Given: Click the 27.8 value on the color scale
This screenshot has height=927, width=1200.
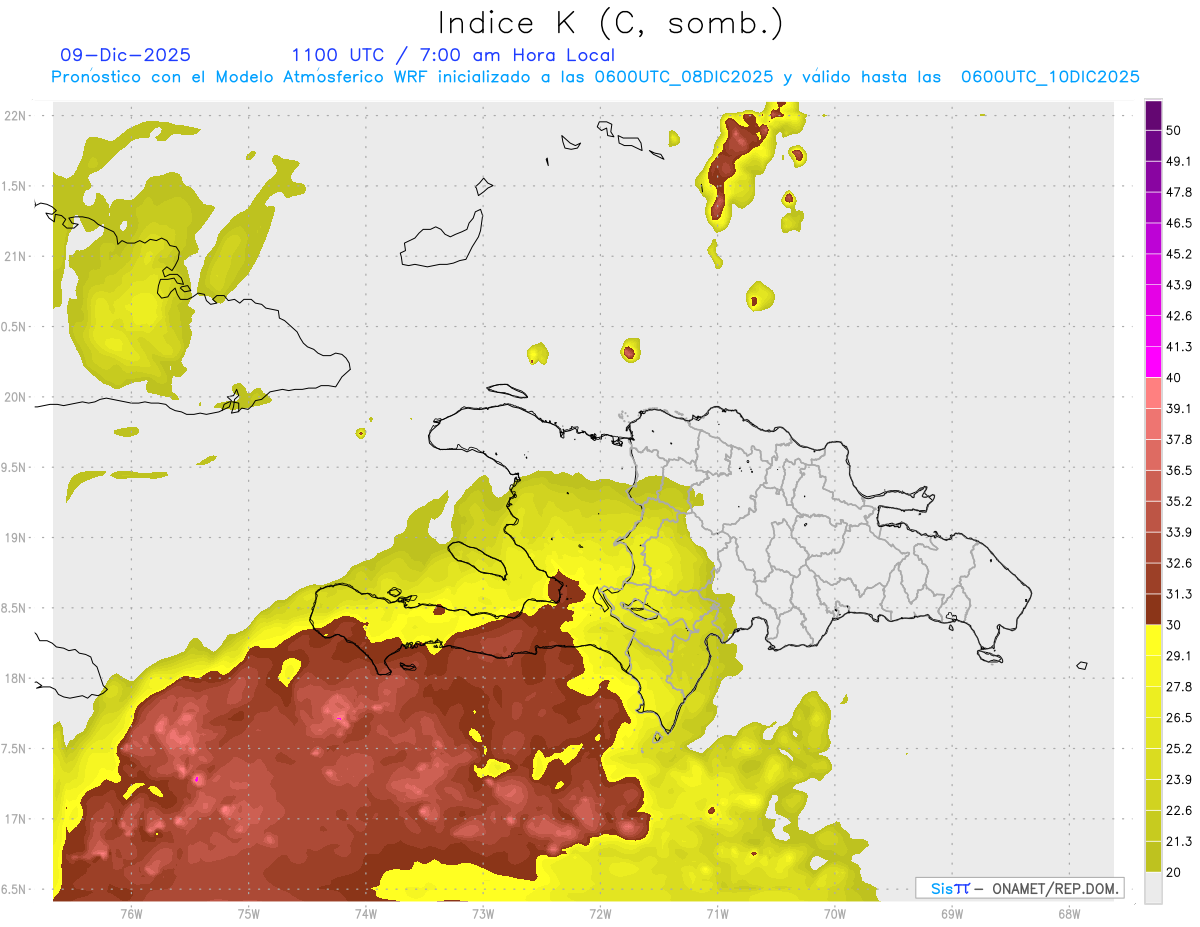Looking at the screenshot, I should click(1178, 687).
